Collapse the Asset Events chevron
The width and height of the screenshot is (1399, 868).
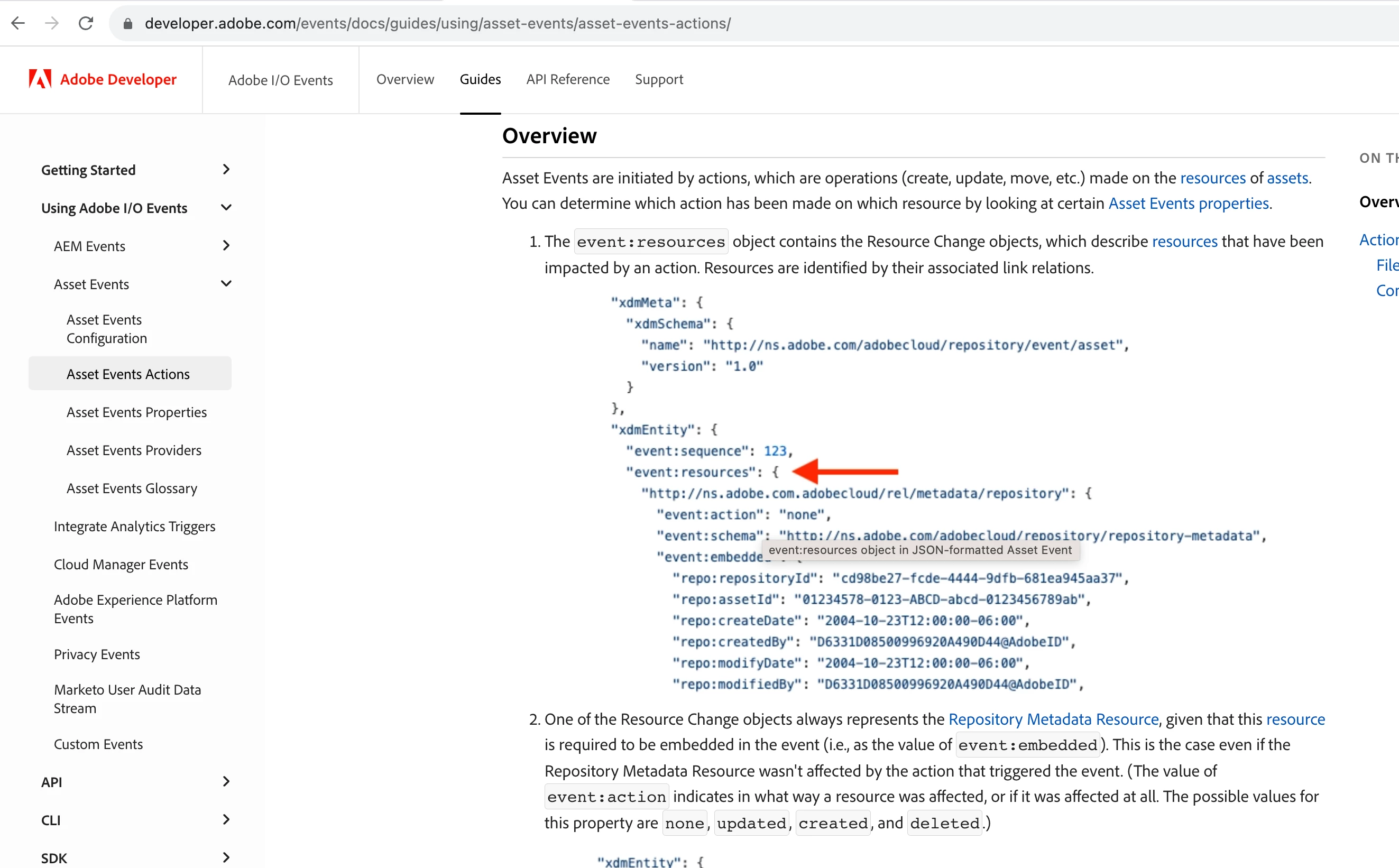tap(226, 283)
